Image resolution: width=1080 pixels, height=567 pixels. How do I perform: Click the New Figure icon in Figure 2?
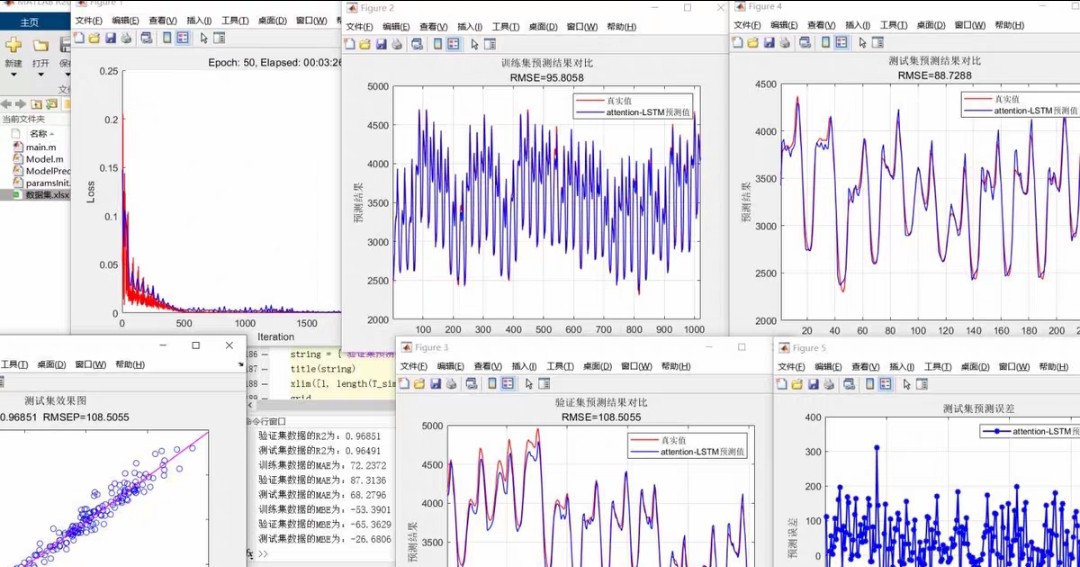(x=350, y=44)
